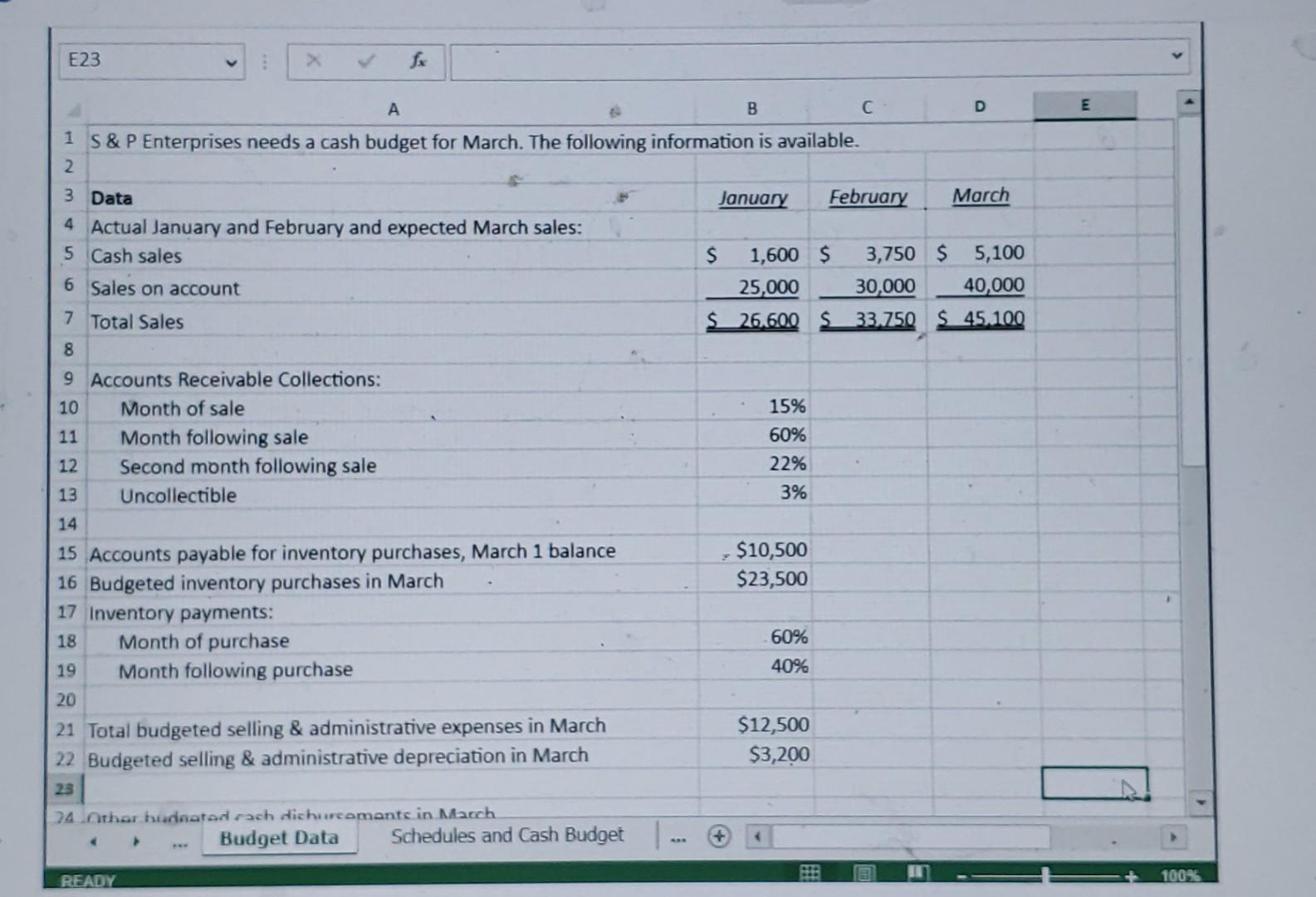Click the zoom slider handle
The image size is (1316, 897).
1046,875
